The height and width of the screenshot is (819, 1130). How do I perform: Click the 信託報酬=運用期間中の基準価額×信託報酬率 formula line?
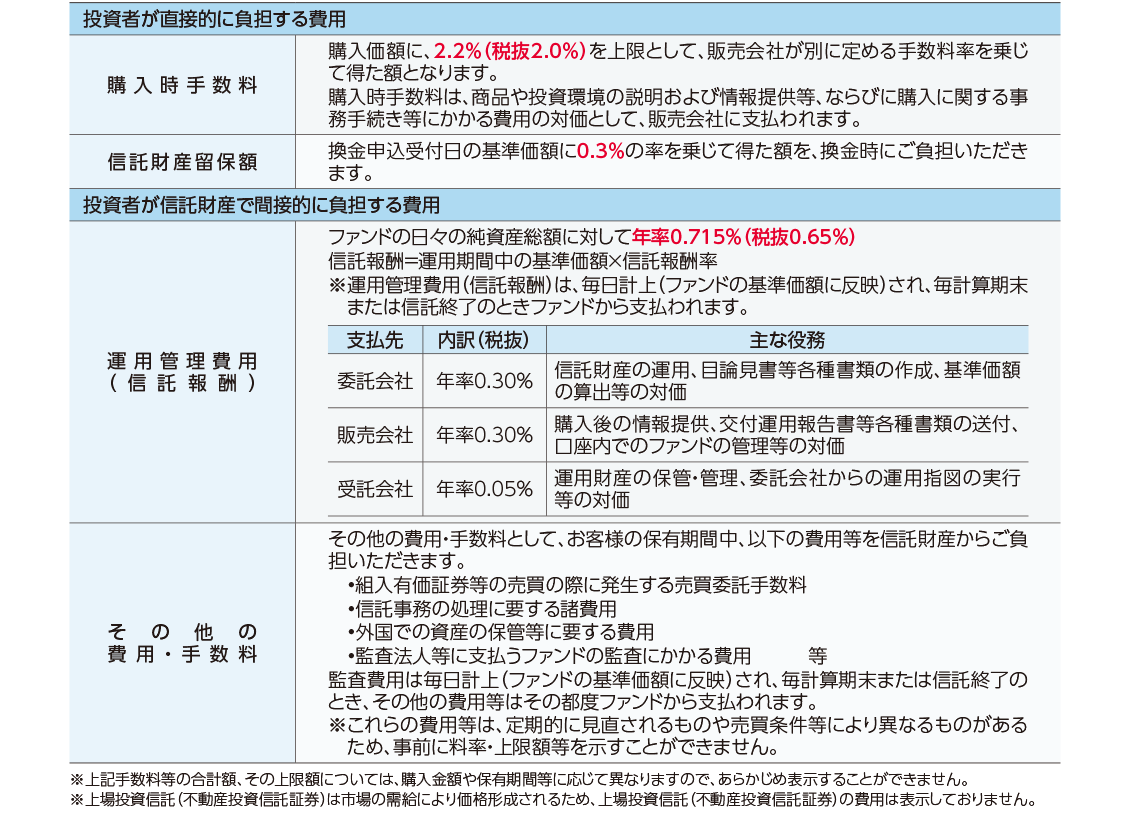click(x=523, y=261)
